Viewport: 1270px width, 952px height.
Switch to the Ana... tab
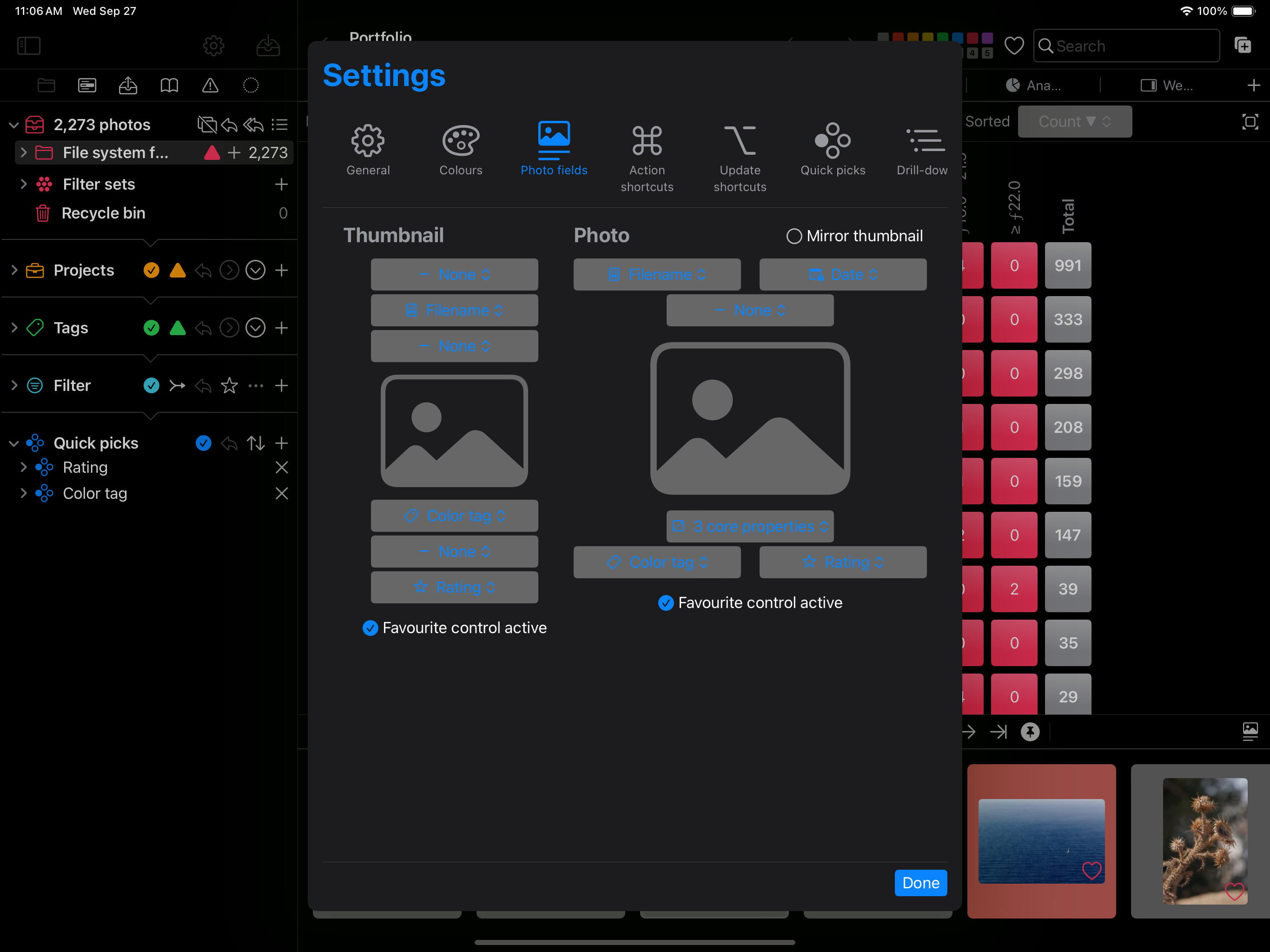coord(1033,86)
